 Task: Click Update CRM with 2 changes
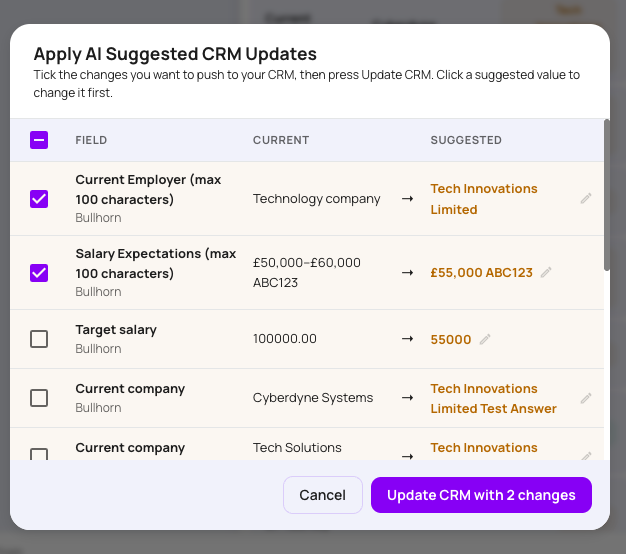click(x=481, y=495)
